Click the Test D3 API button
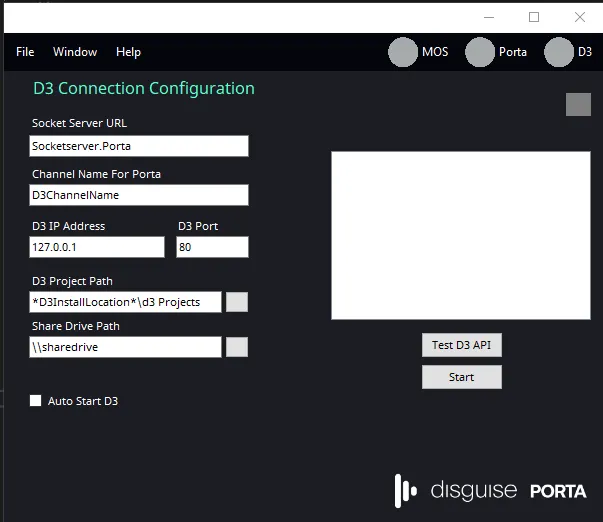 (461, 345)
